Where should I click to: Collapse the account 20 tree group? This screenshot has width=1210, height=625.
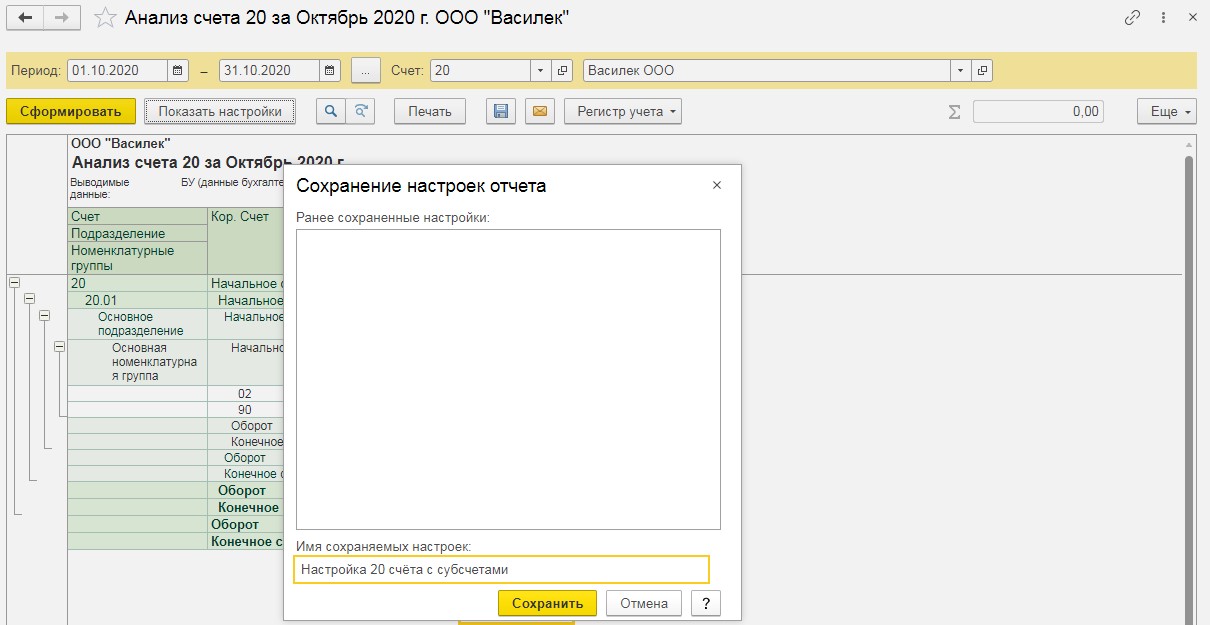[14, 283]
